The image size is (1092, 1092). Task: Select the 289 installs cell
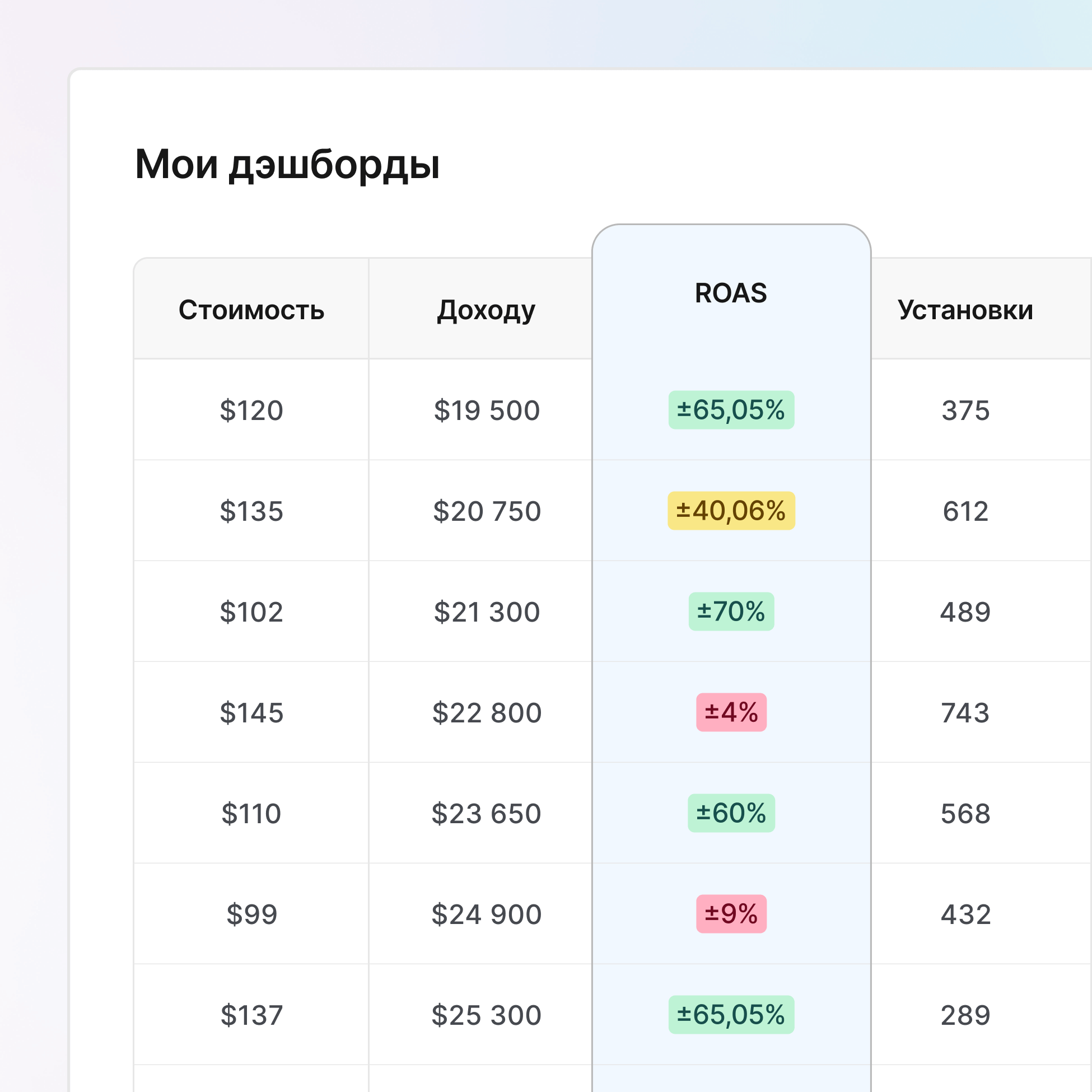965,1015
